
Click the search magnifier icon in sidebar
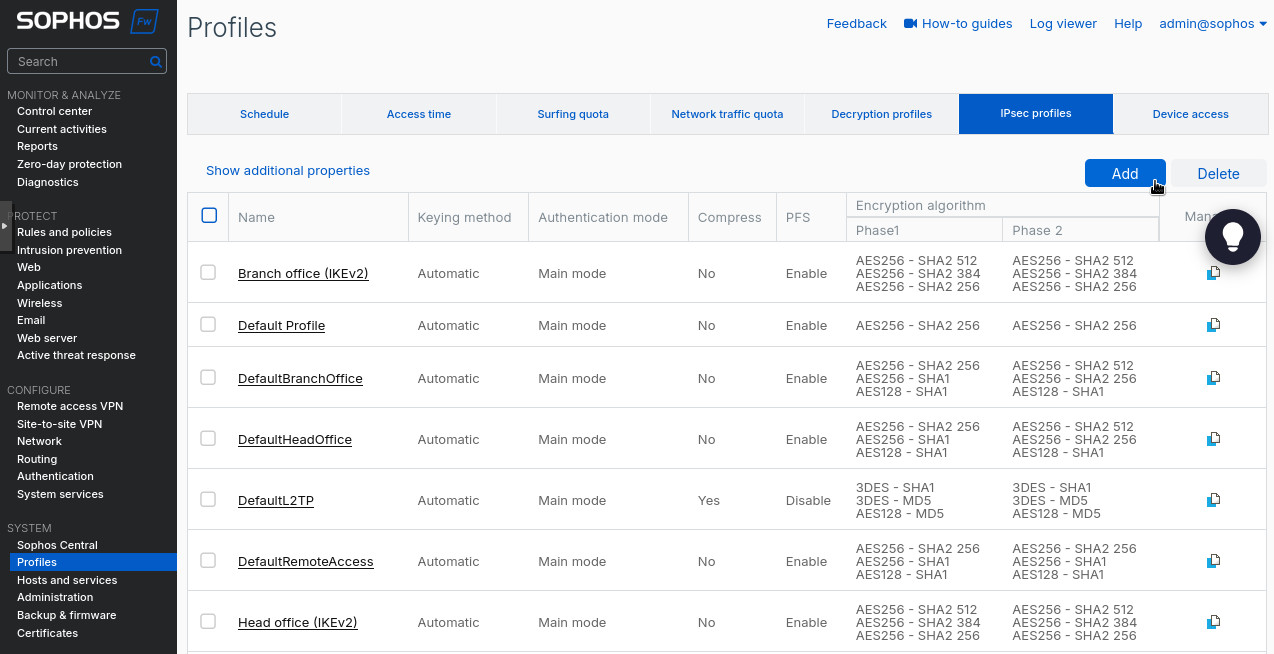tap(156, 62)
